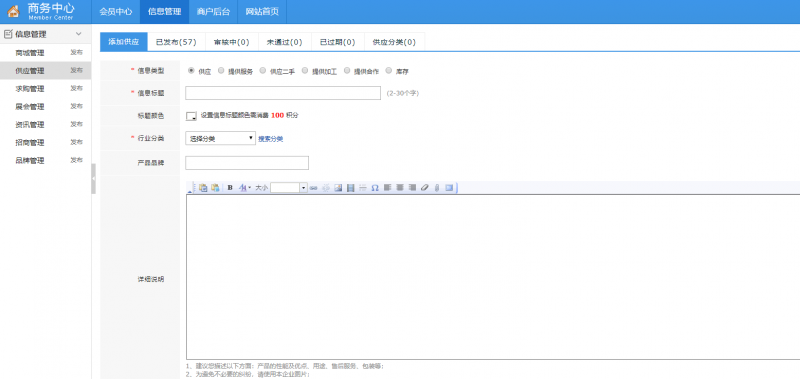Viewport: 800px width, 379px height.
Task: Open 供应管理 in the sidebar
Action: click(30, 70)
